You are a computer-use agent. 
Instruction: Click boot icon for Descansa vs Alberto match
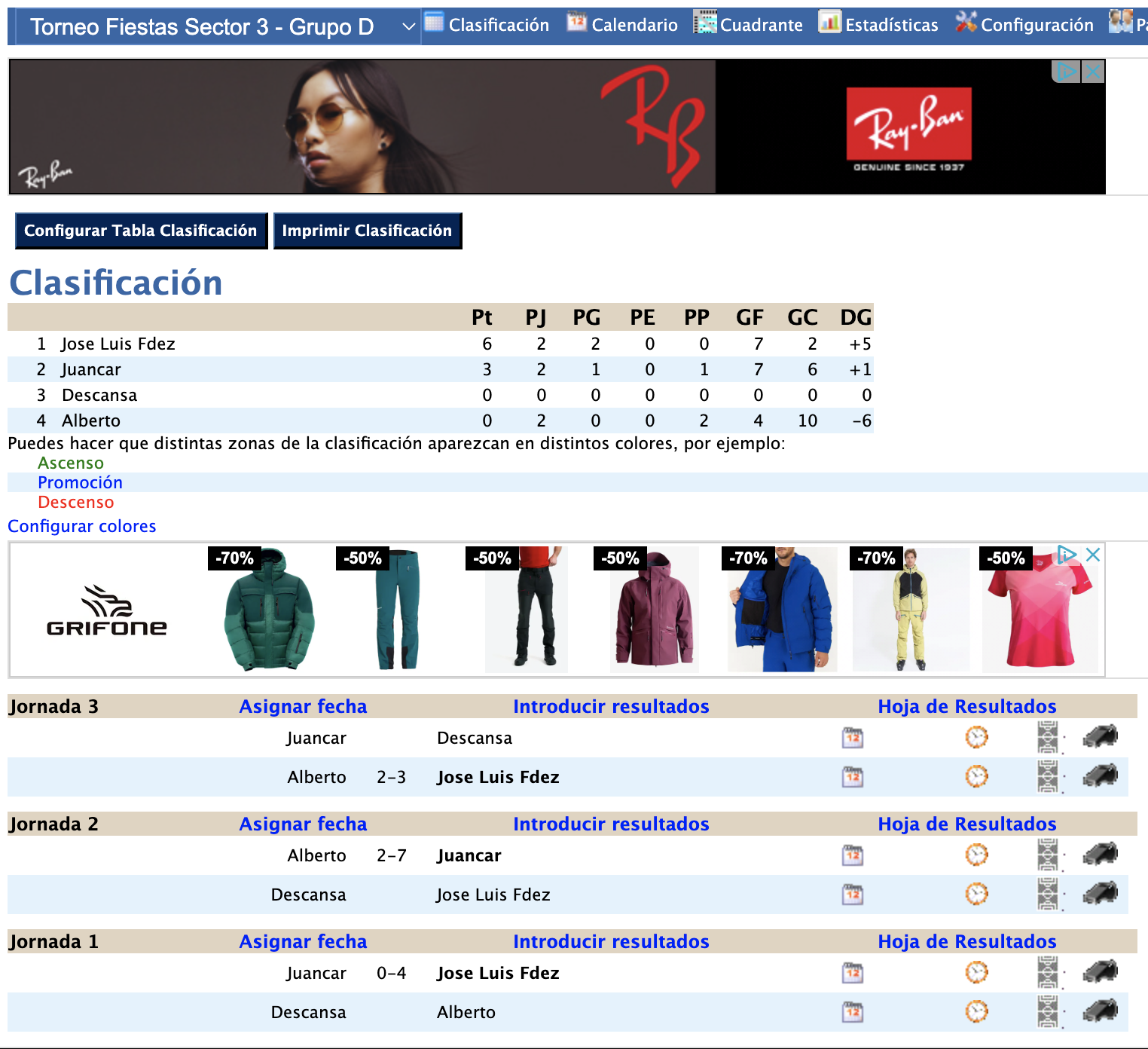tap(1101, 1011)
